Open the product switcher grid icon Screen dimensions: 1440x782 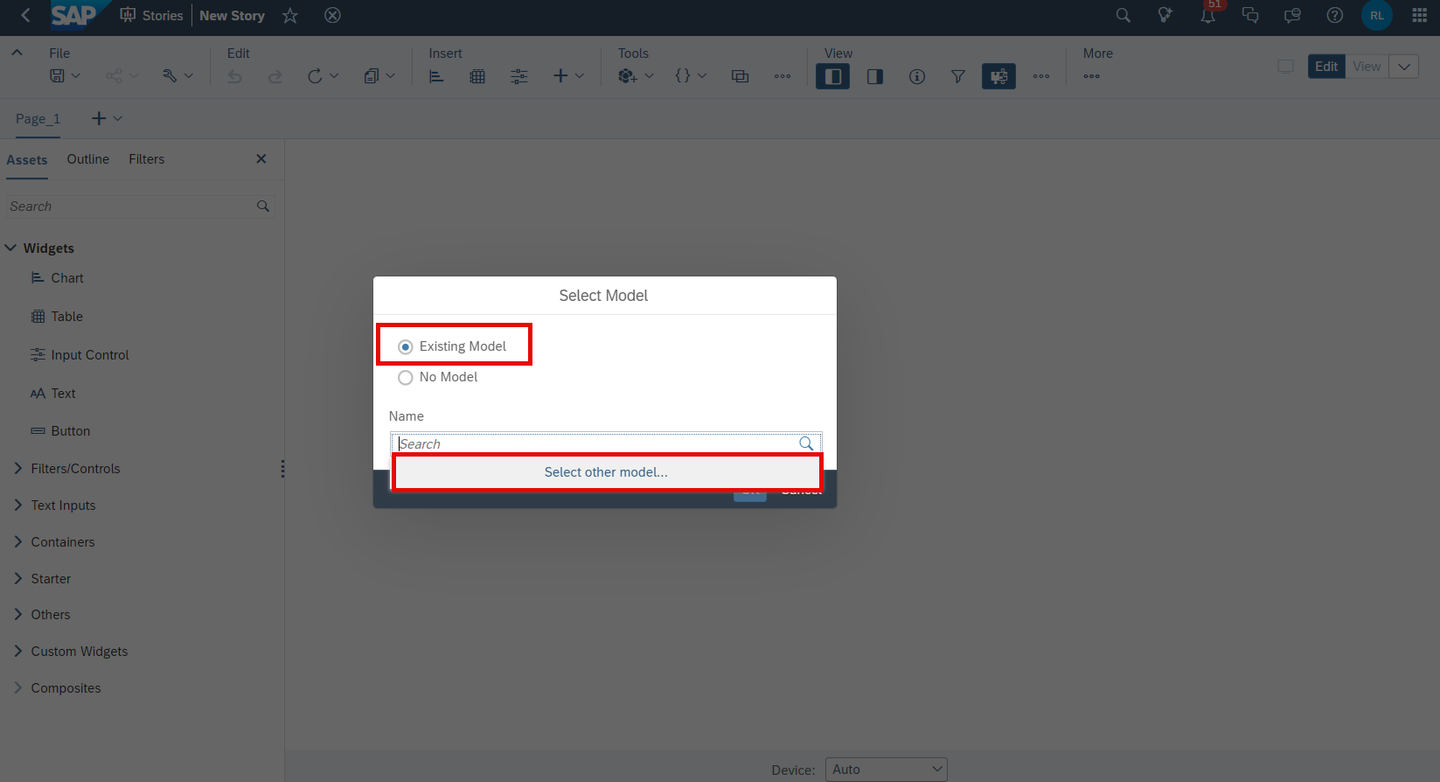pyautogui.click(x=1419, y=15)
